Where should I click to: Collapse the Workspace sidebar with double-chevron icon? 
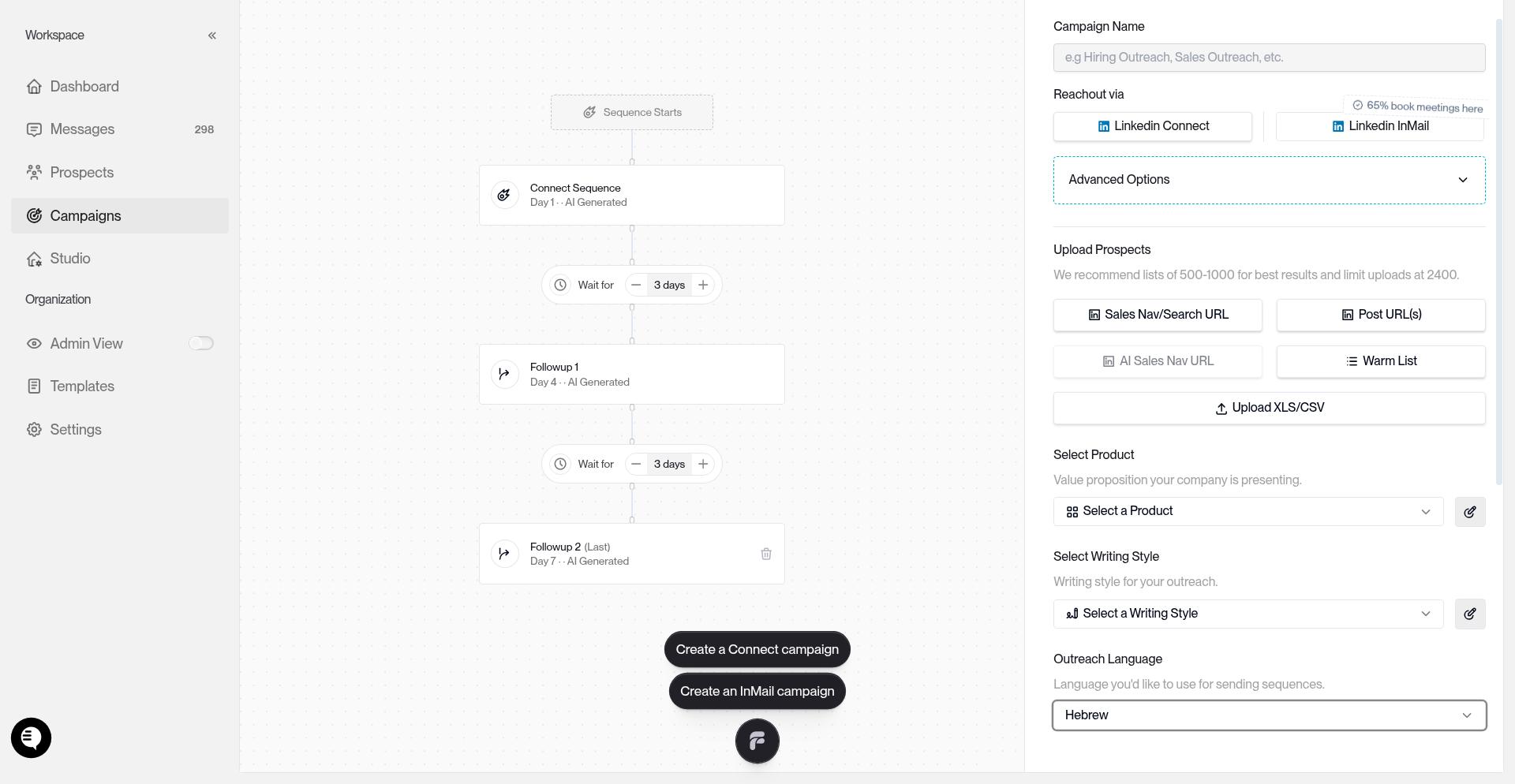(x=211, y=35)
